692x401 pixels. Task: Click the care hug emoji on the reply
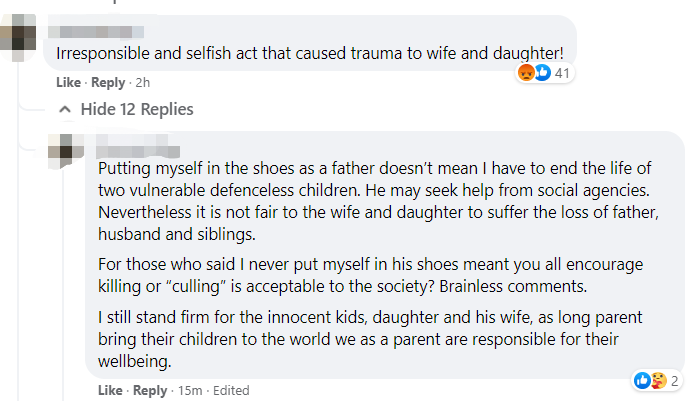pyautogui.click(x=659, y=380)
